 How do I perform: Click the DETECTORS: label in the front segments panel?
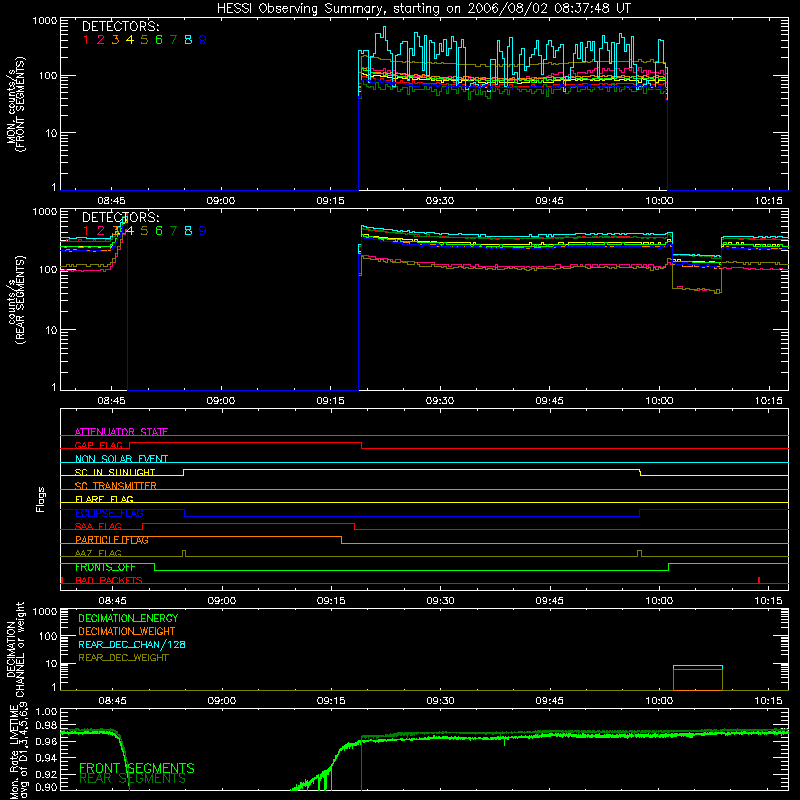120,27
